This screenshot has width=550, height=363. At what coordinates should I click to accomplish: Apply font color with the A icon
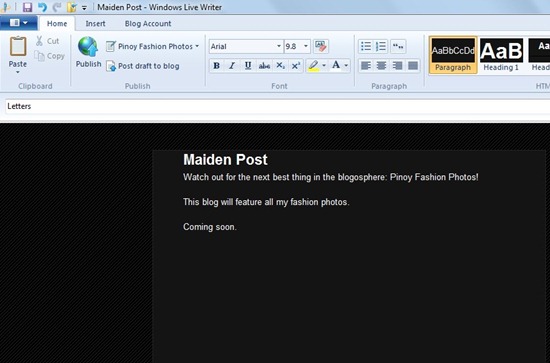[336, 66]
